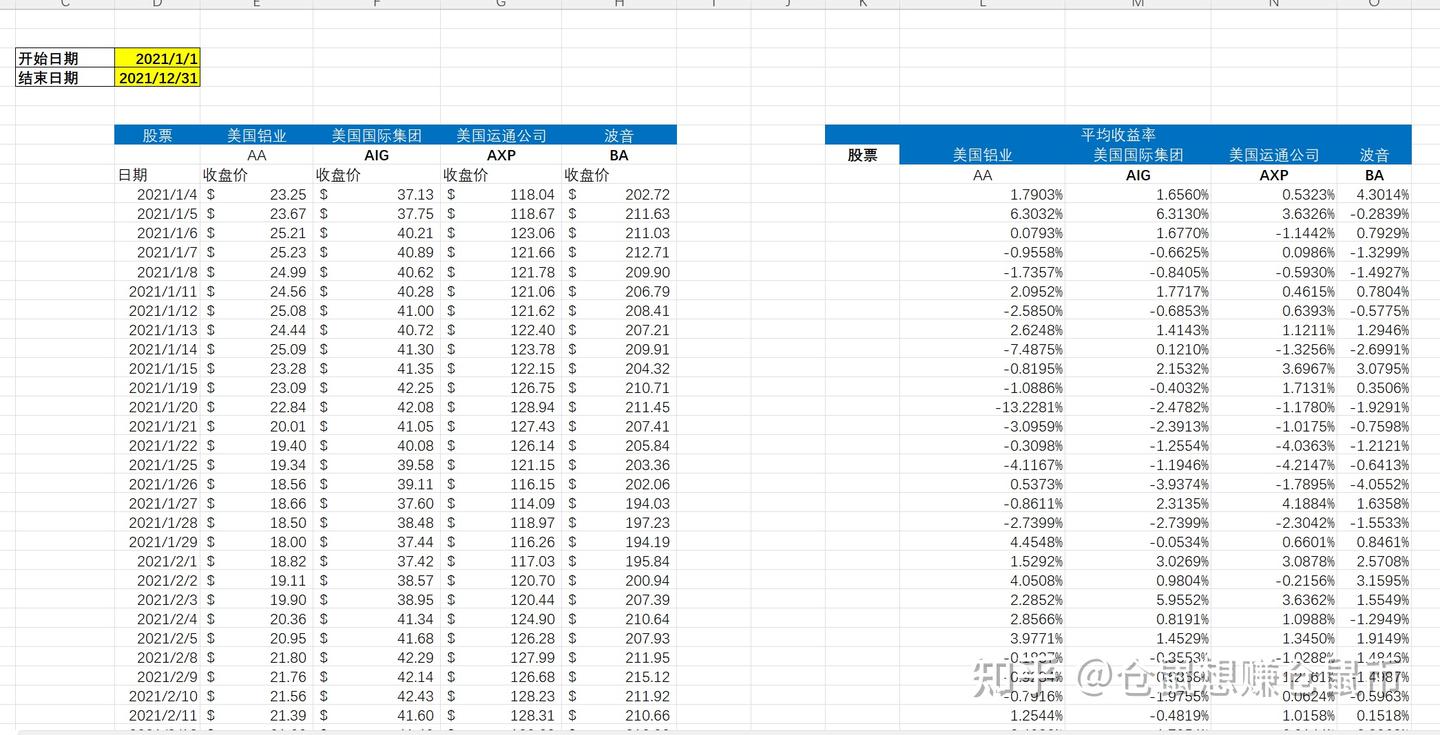Select the AA return value 1.7903%
The width and height of the screenshot is (1440, 735).
coord(982,194)
